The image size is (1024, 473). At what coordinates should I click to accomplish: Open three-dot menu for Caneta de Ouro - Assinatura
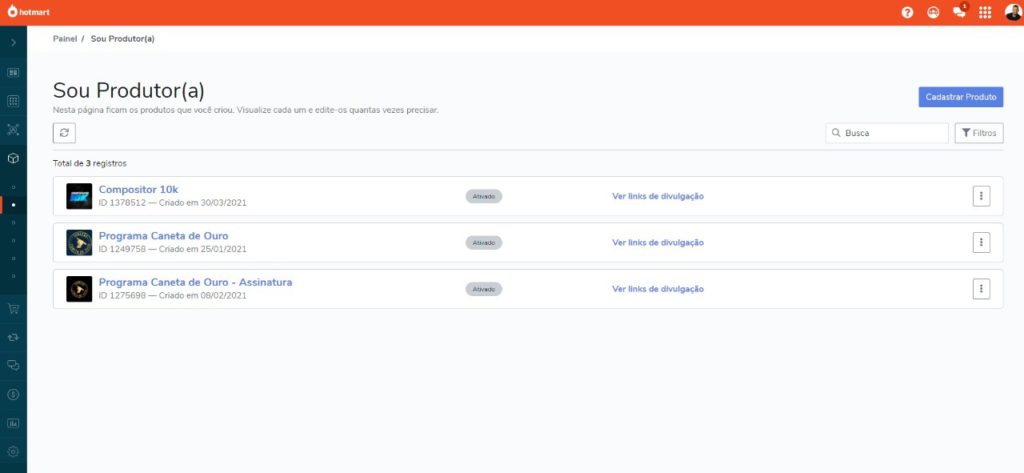[x=981, y=289]
